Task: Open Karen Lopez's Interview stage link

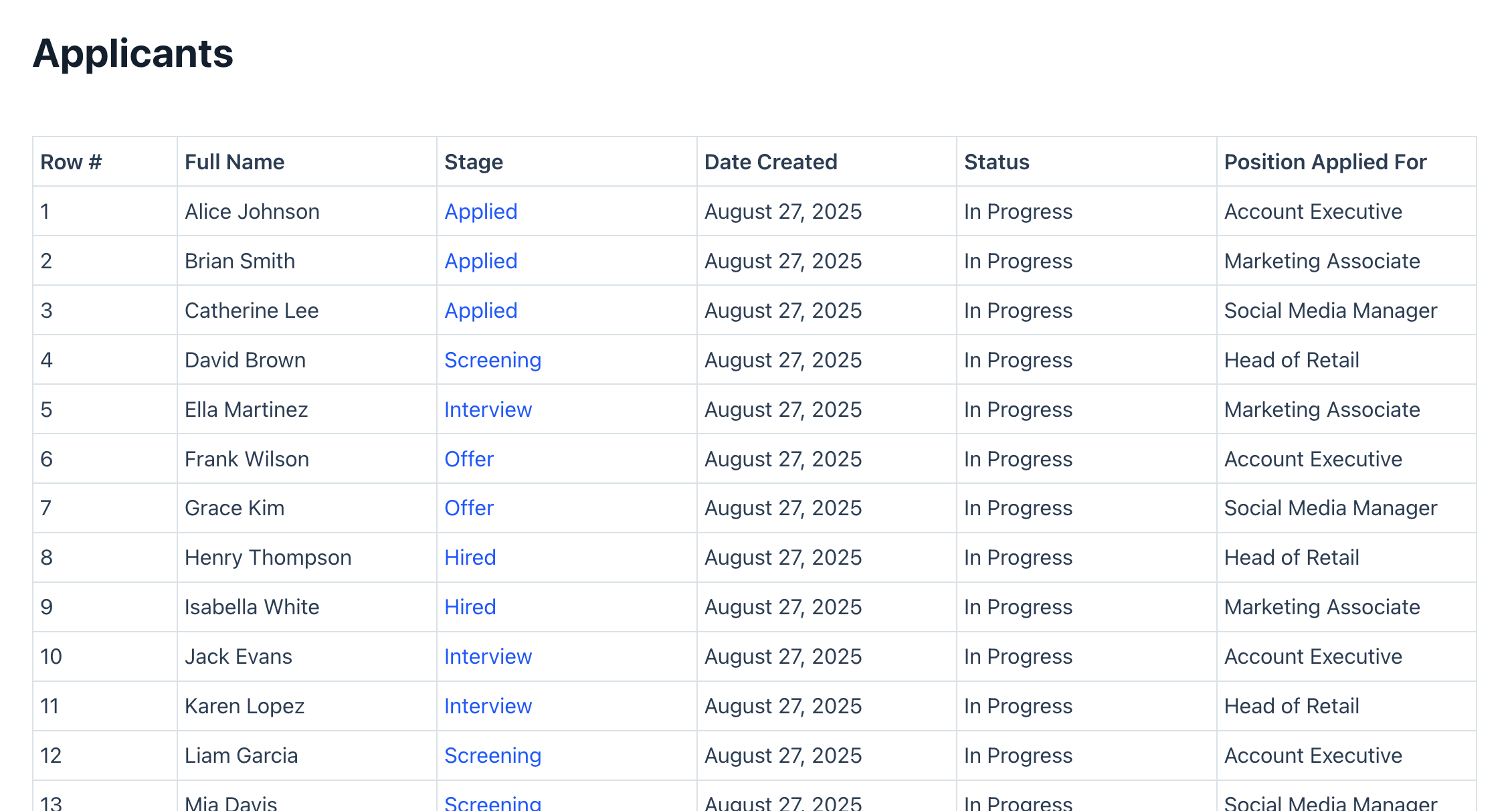Action: [x=488, y=706]
